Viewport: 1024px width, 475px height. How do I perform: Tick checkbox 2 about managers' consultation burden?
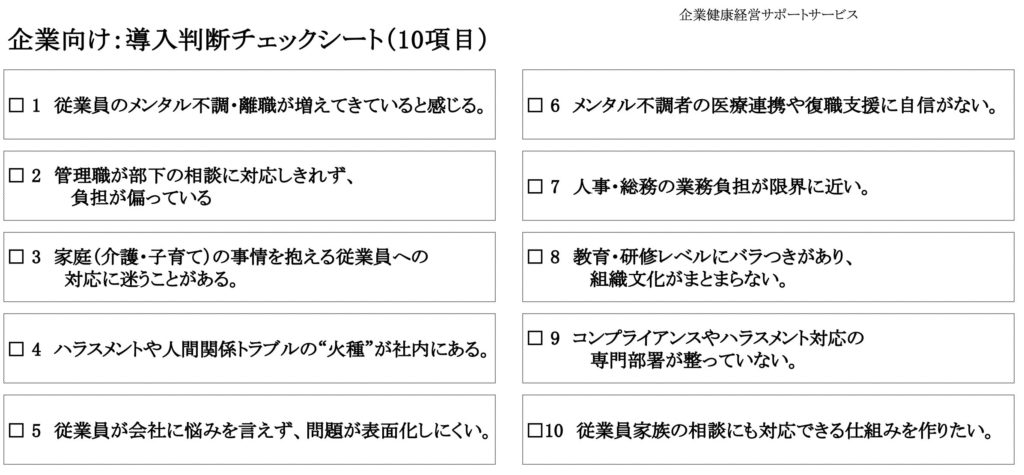coord(15,176)
